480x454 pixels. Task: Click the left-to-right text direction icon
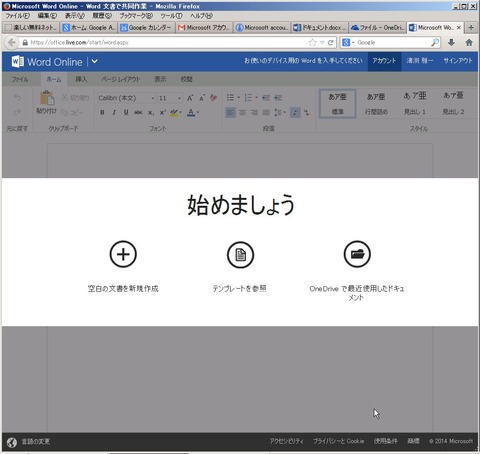(x=295, y=113)
